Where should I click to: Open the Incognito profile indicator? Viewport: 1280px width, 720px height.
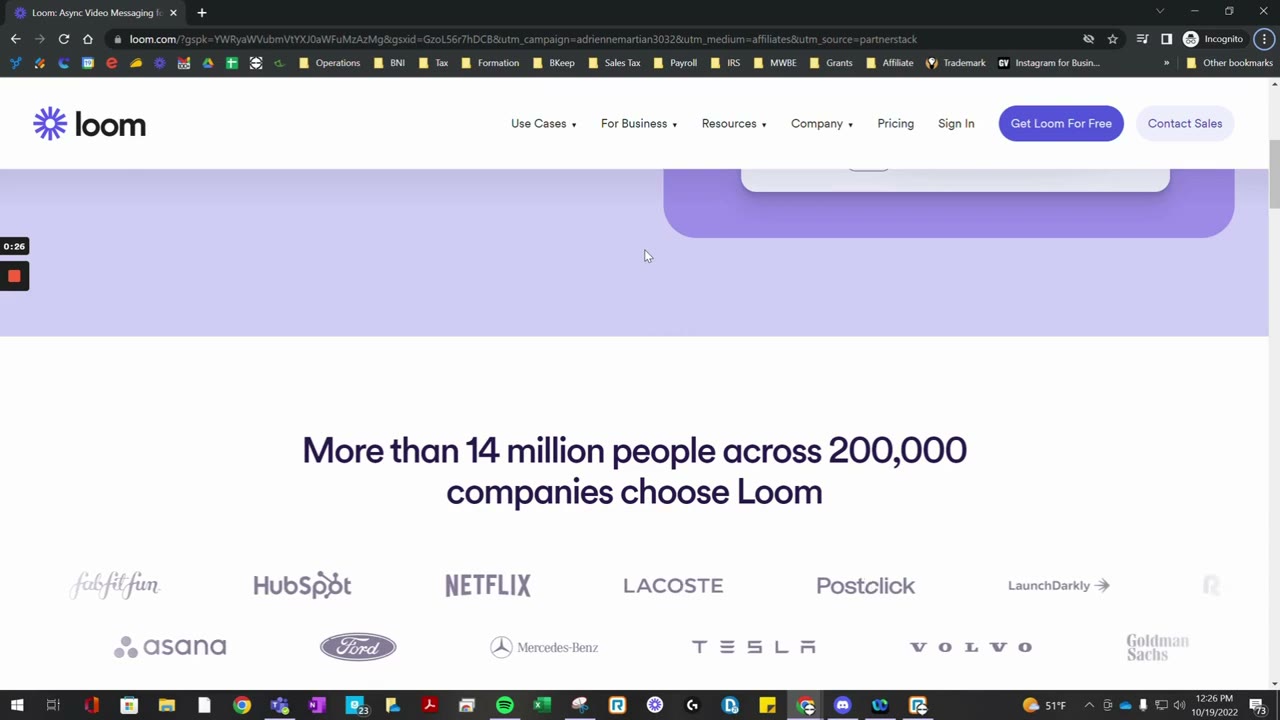(1213, 39)
